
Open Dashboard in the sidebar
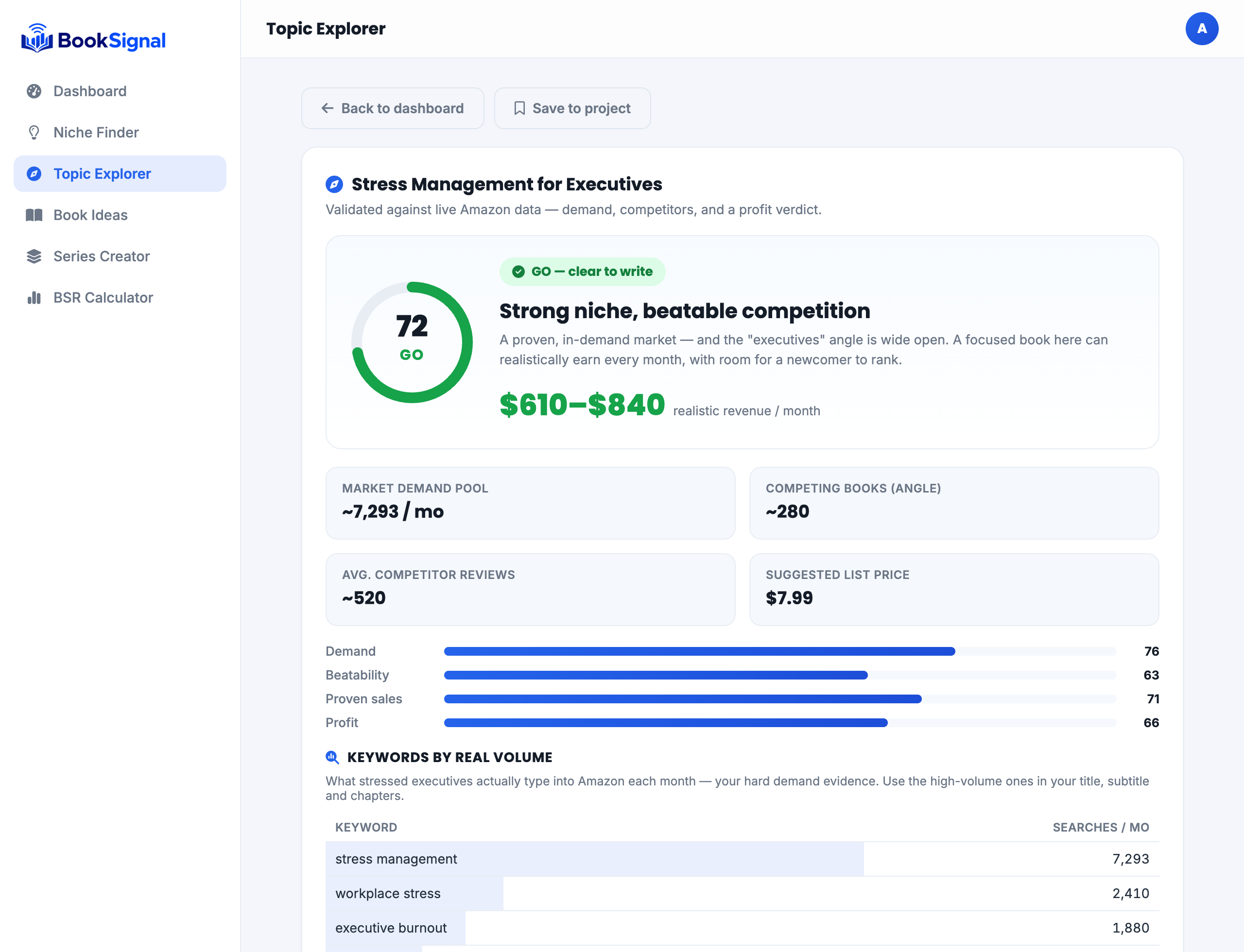pyautogui.click(x=120, y=91)
